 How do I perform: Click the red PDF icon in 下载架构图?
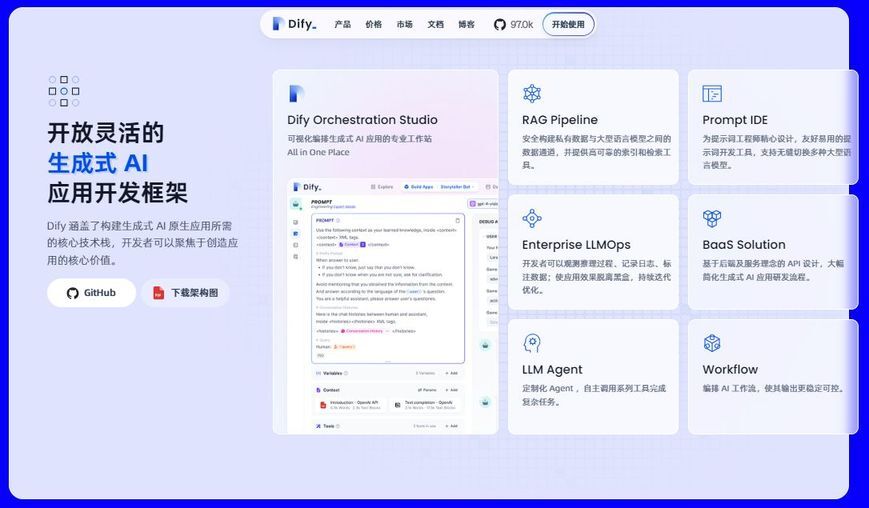click(x=159, y=293)
